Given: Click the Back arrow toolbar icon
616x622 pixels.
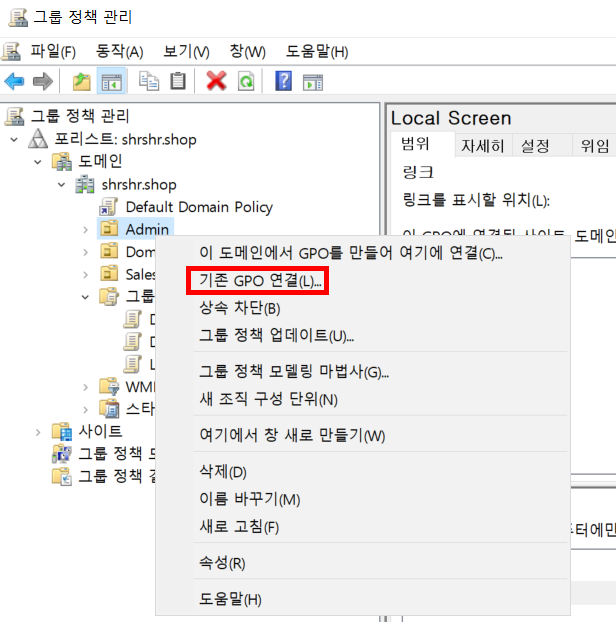Looking at the screenshot, I should click(14, 82).
